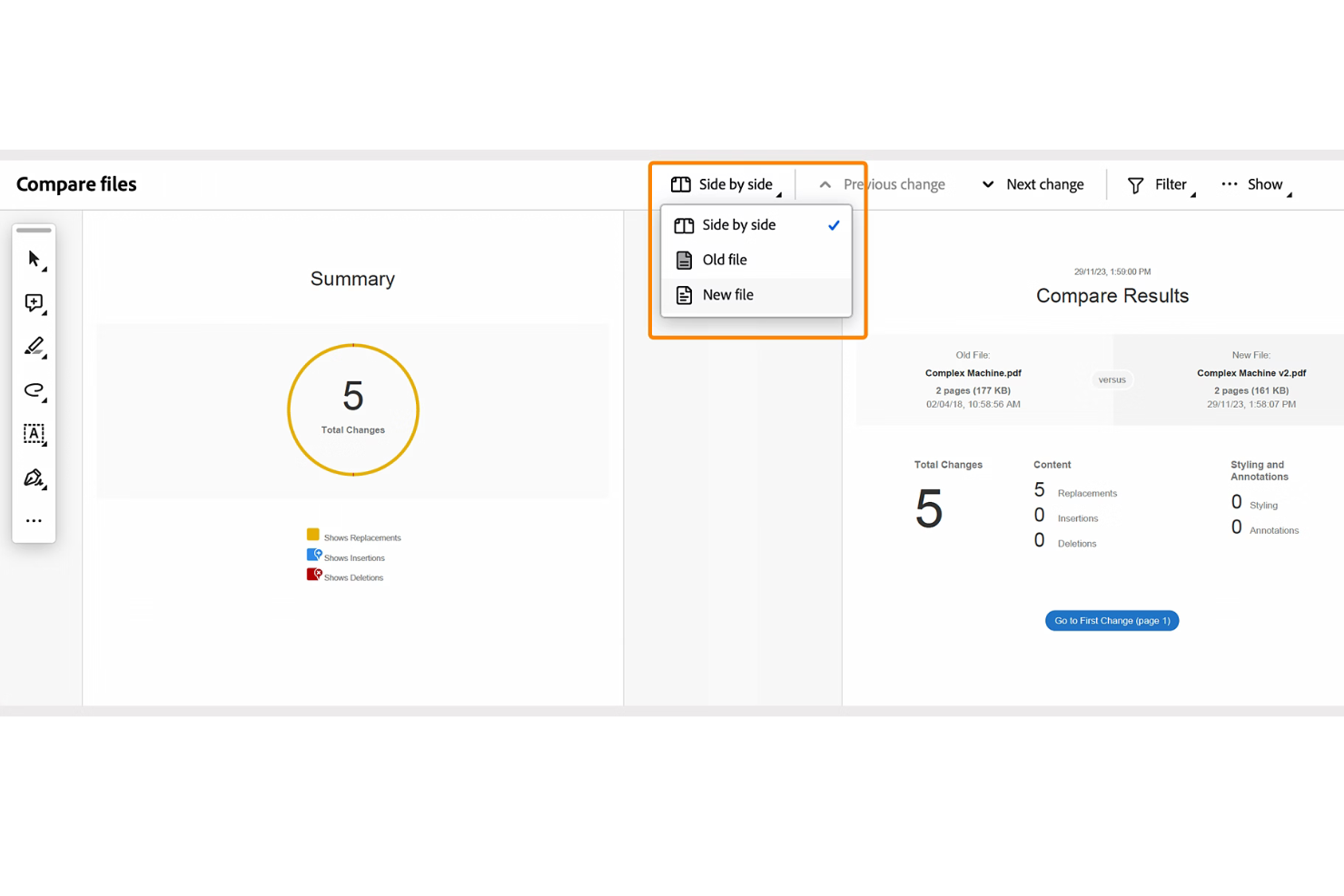Screen dimensions: 1344x896
Task: Select the Old file view option
Action: 724,260
